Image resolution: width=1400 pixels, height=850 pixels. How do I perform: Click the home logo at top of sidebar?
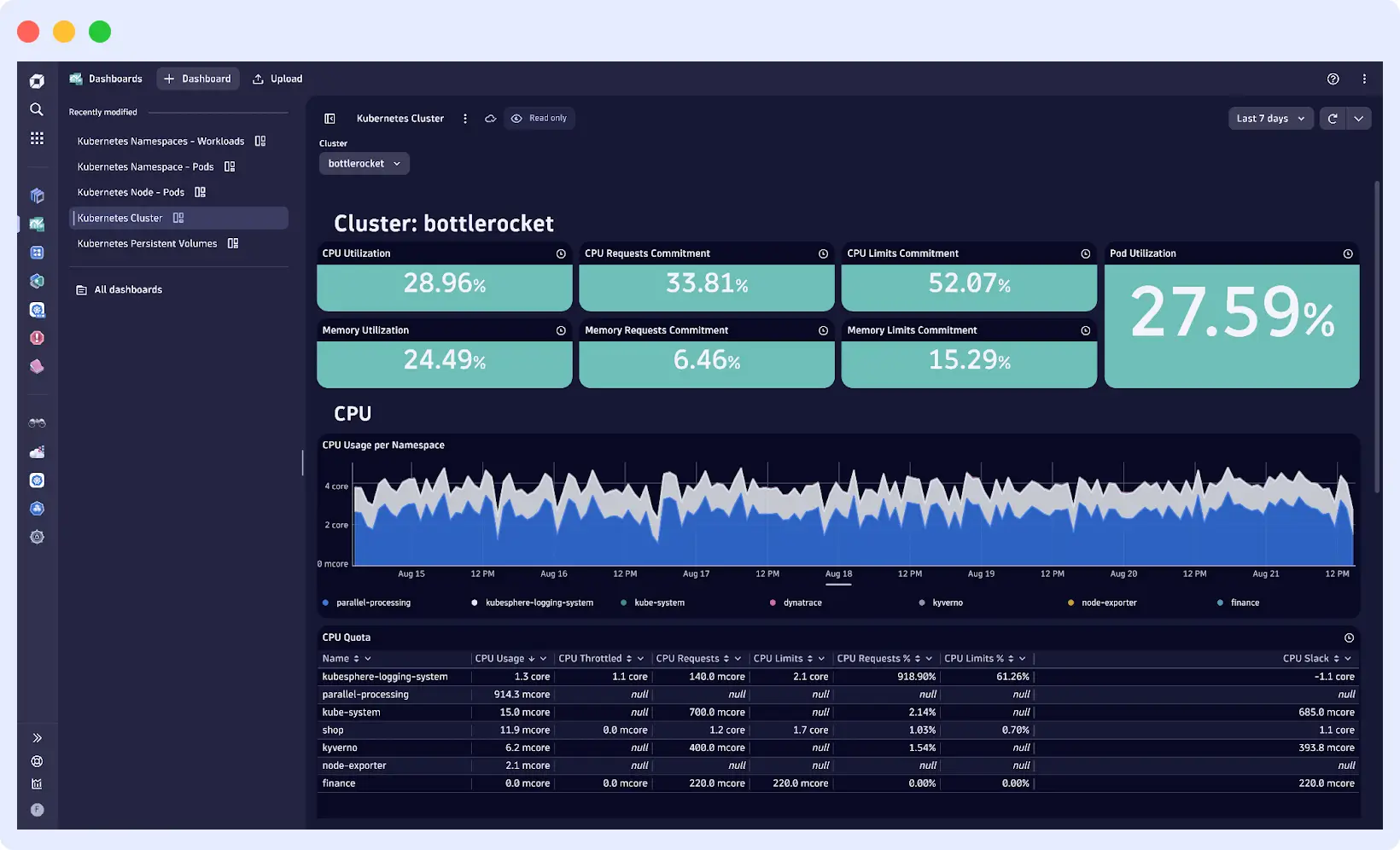[36, 79]
